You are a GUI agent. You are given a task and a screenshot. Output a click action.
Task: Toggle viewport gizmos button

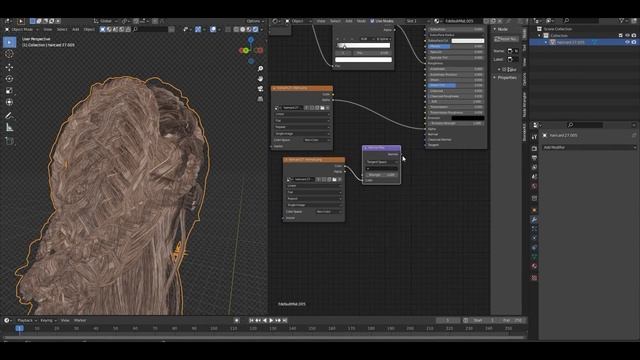(198, 29)
